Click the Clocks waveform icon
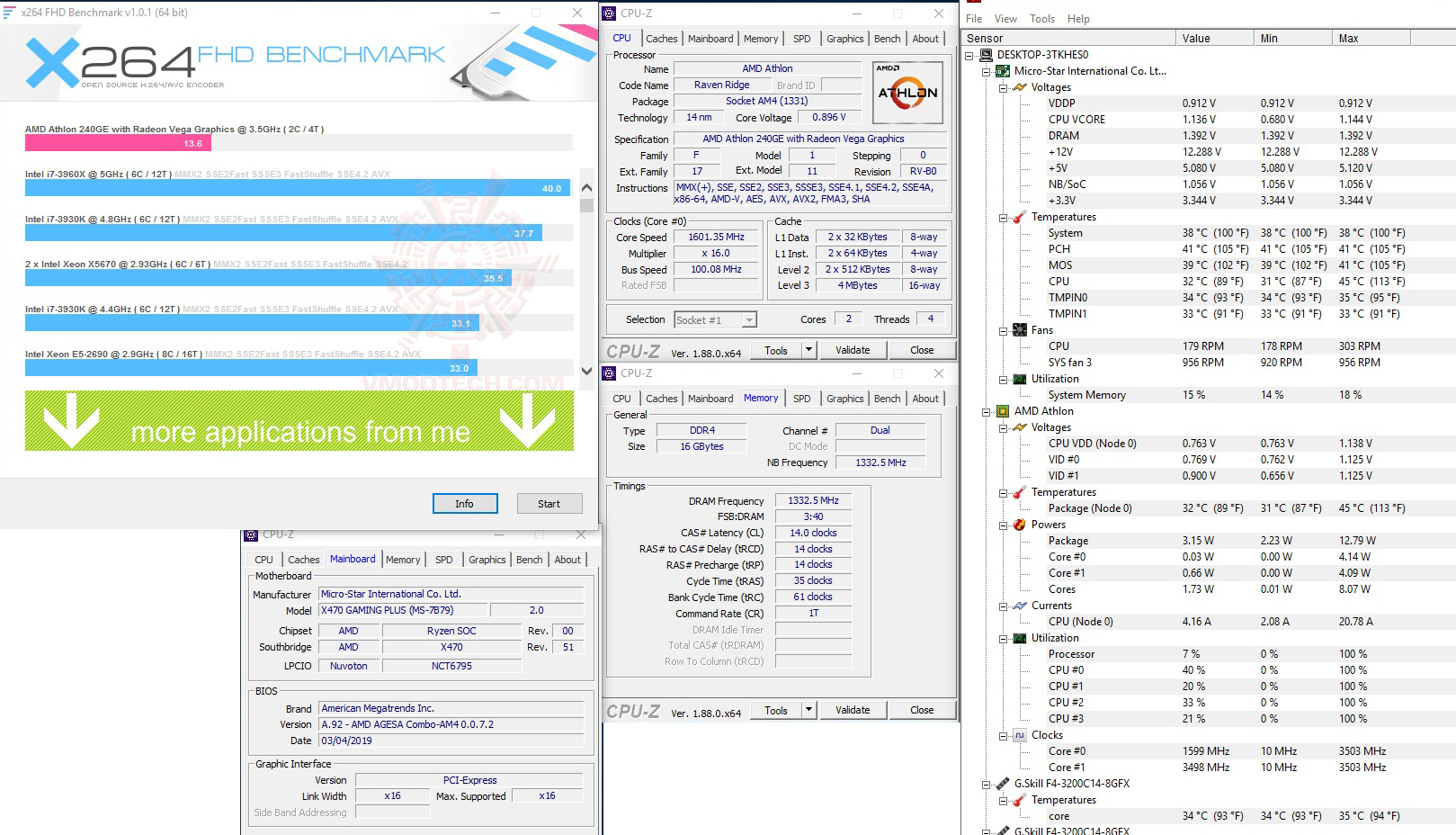The height and width of the screenshot is (835, 1456). pos(1020,735)
